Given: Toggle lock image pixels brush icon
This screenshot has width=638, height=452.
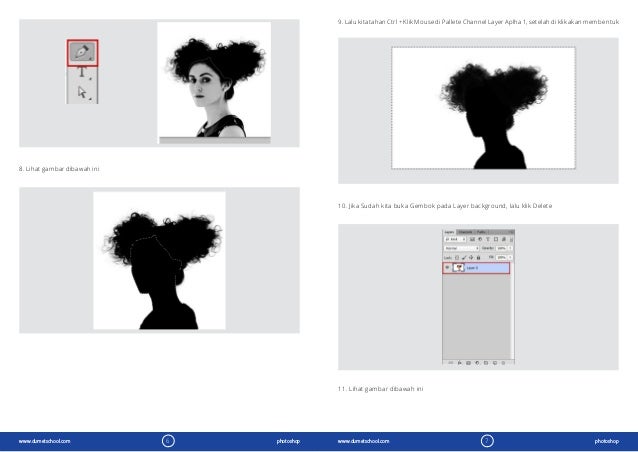Looking at the screenshot, I should point(464,258).
